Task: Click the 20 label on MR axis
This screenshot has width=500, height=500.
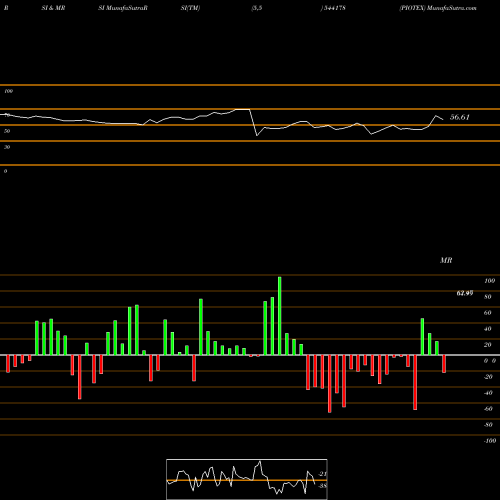Action: tap(488, 345)
